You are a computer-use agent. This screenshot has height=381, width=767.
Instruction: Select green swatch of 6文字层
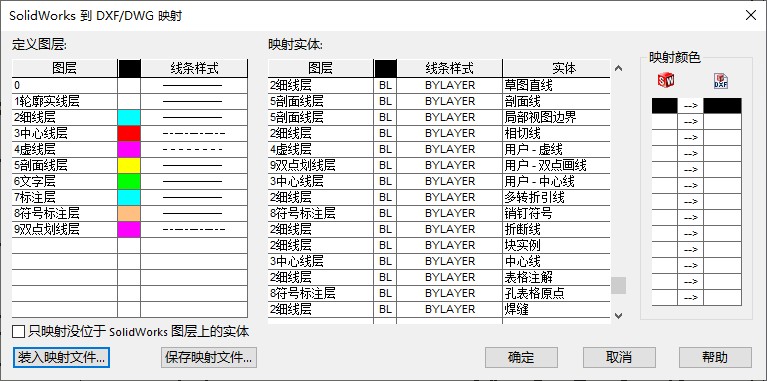pos(129,181)
